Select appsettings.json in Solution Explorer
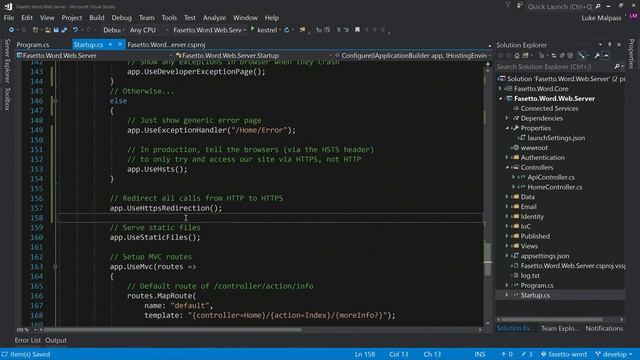Viewport: 640px width, 360px height. point(544,256)
